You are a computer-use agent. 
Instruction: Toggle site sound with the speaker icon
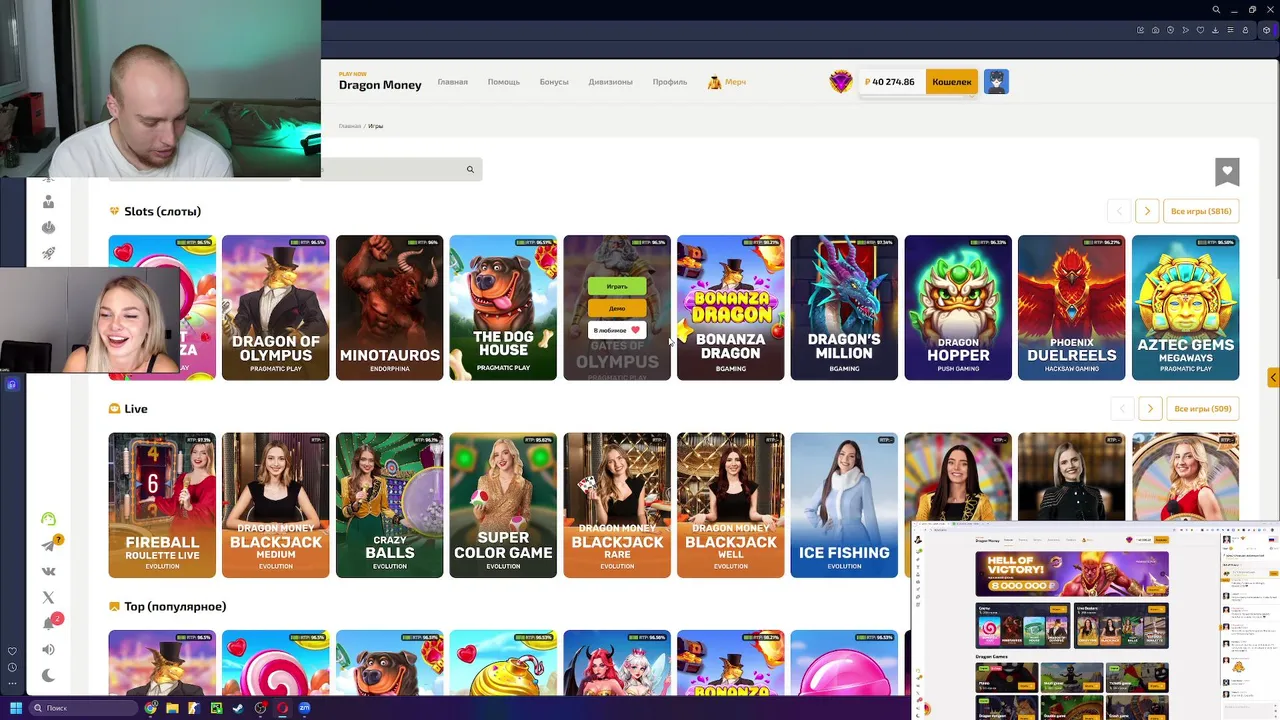(48, 650)
